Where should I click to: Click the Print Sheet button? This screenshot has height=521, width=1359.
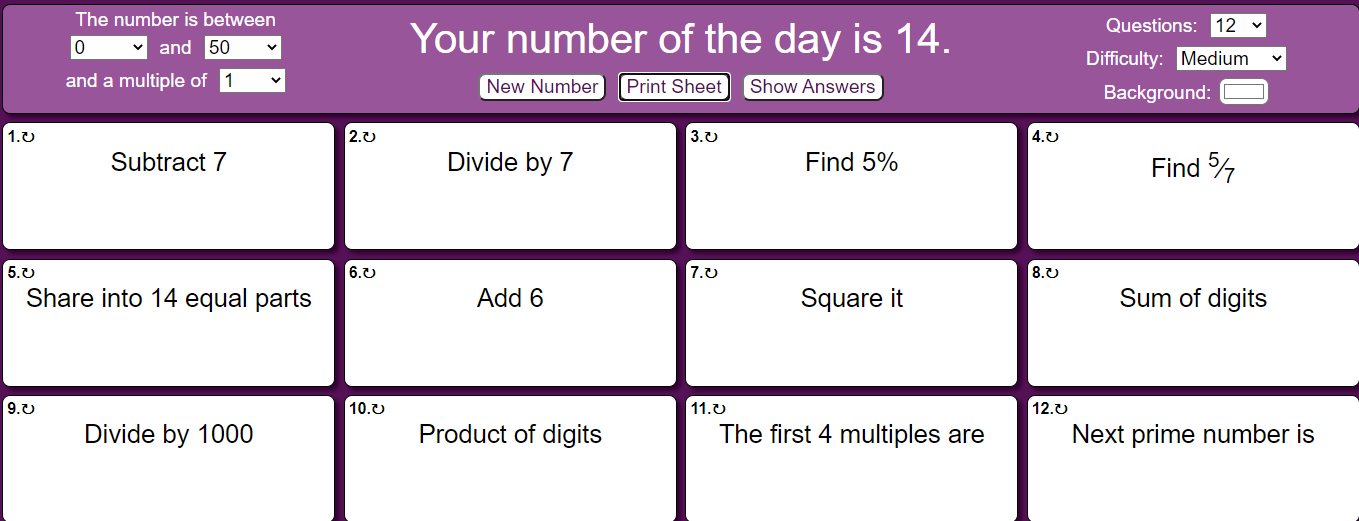point(674,87)
